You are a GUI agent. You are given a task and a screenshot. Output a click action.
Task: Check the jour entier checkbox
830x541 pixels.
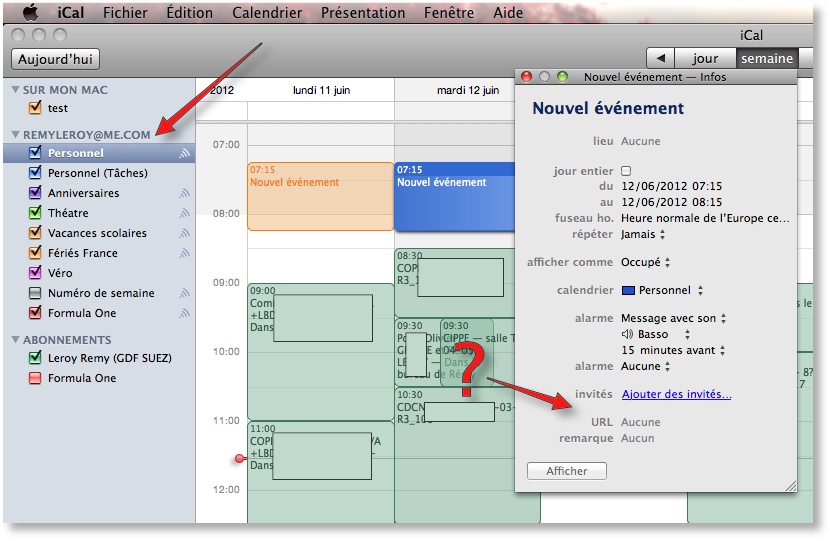click(x=626, y=171)
